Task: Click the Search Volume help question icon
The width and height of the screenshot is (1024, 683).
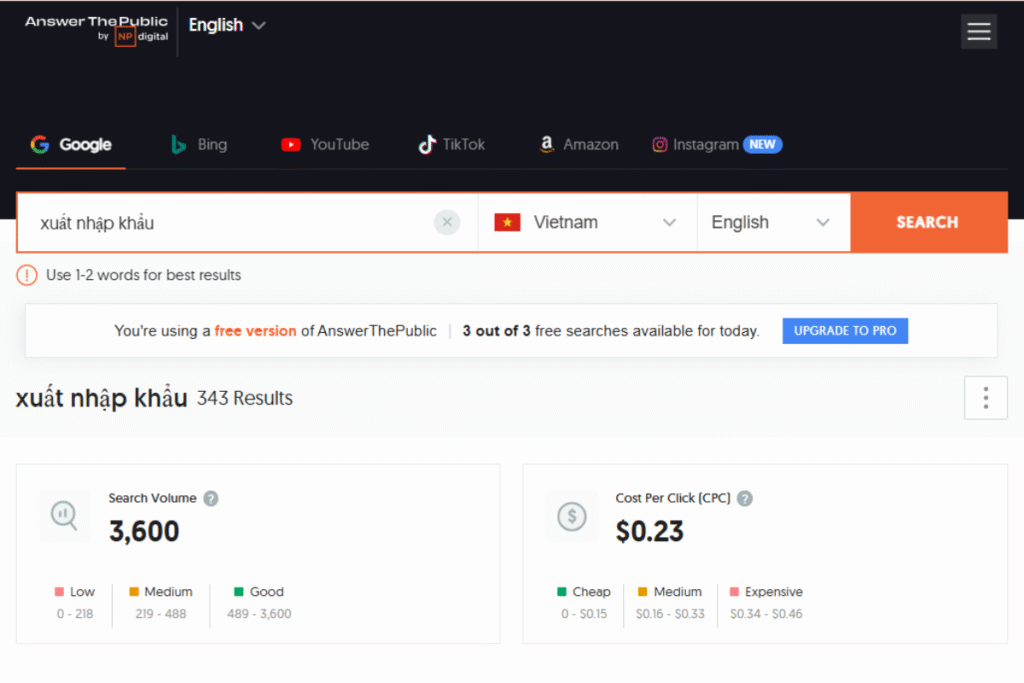Action: [x=211, y=498]
